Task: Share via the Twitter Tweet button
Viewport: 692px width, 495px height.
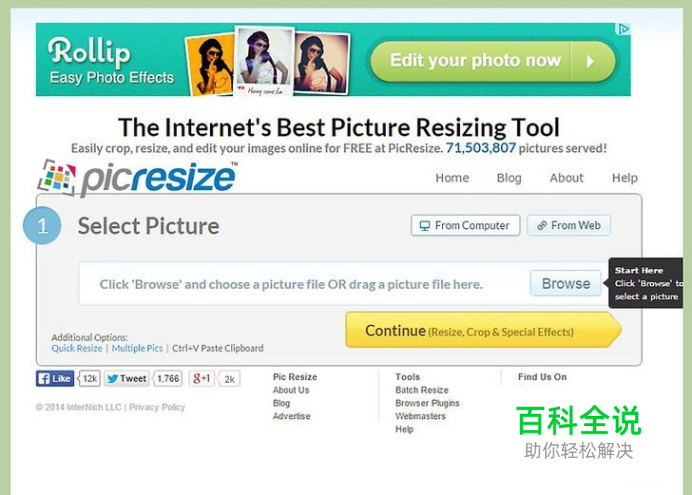Action: click(127, 379)
